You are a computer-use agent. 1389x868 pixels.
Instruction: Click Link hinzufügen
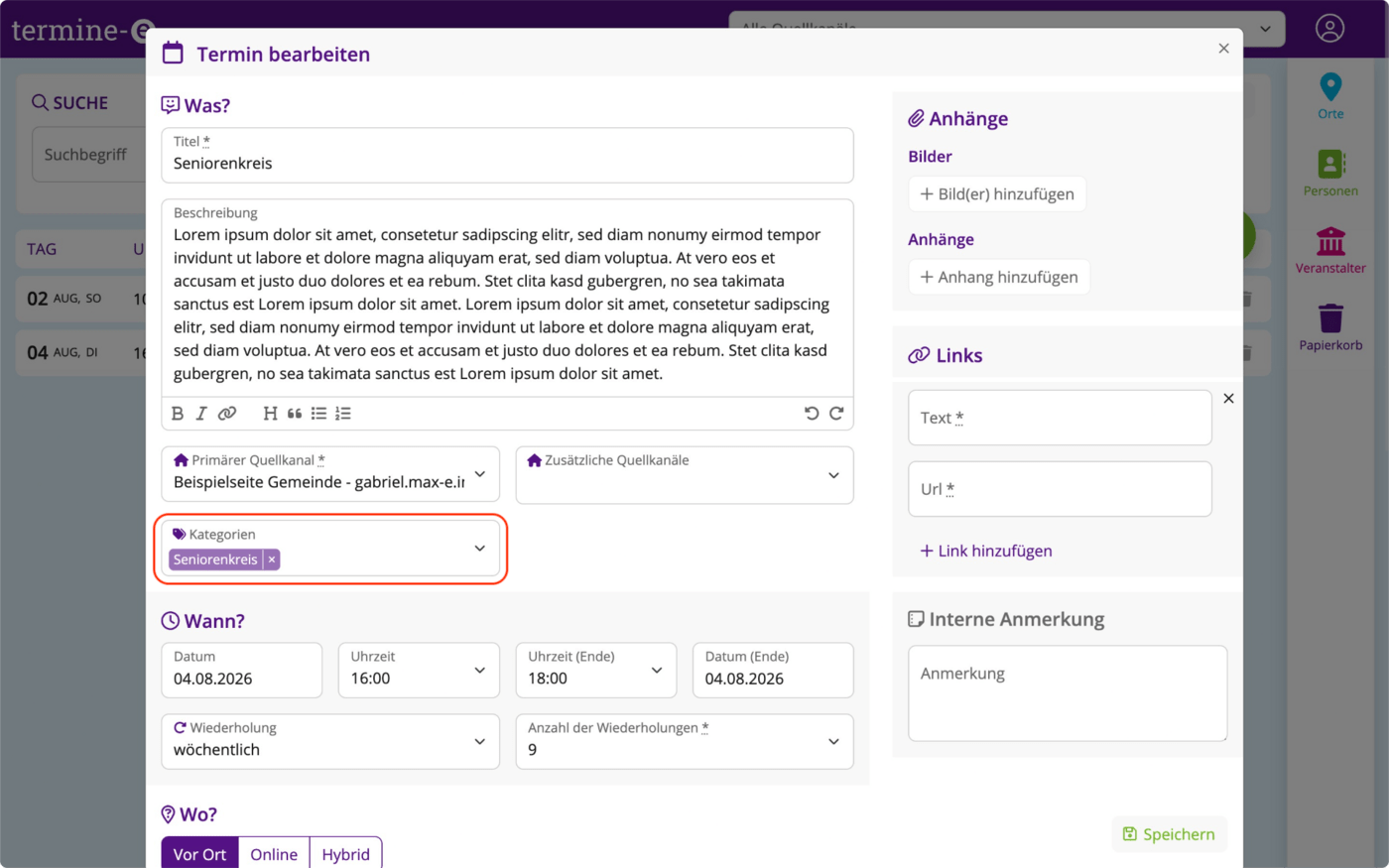click(x=986, y=551)
